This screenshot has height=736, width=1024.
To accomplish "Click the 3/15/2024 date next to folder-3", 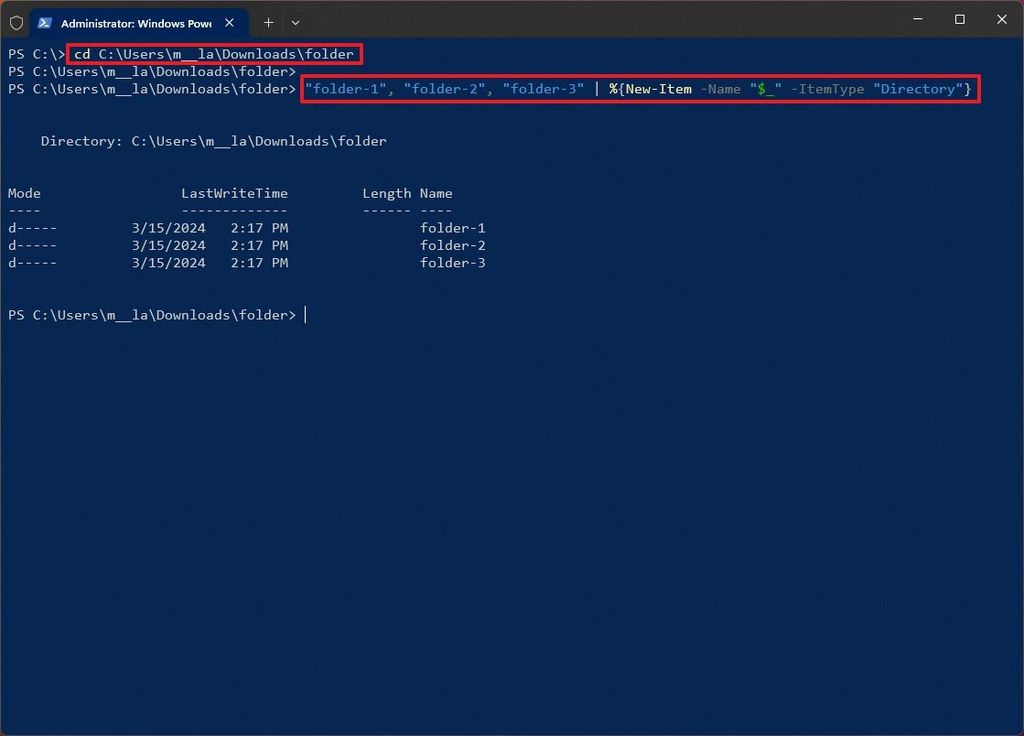I will tap(169, 263).
